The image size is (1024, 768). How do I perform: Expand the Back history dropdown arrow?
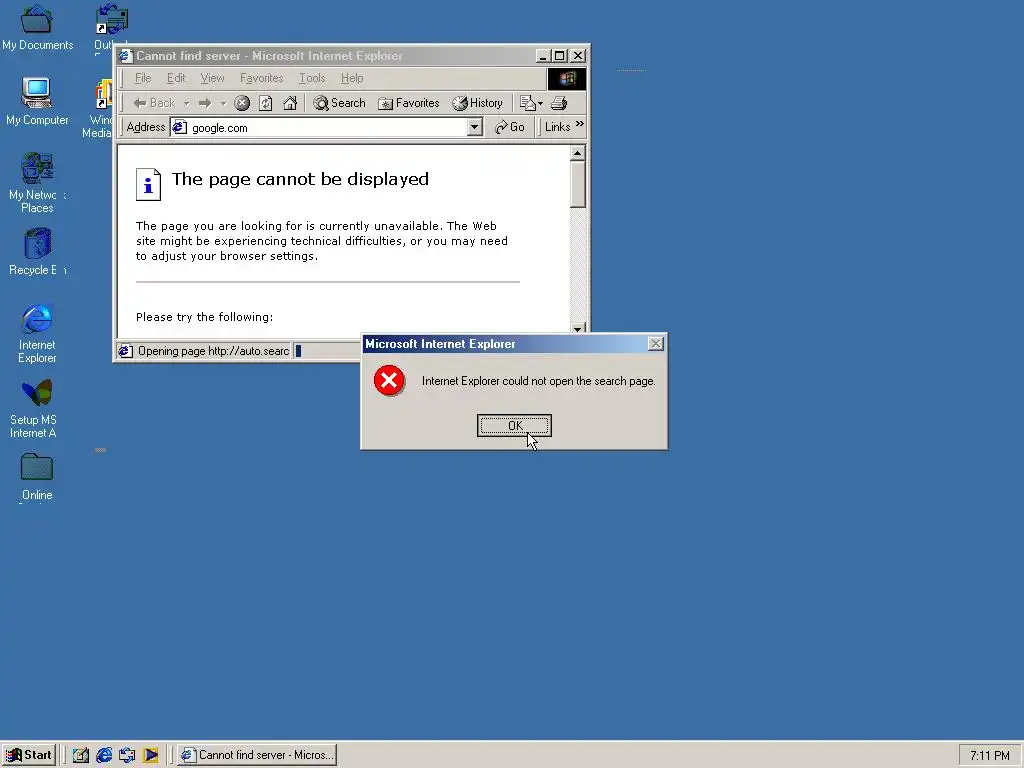(x=186, y=103)
